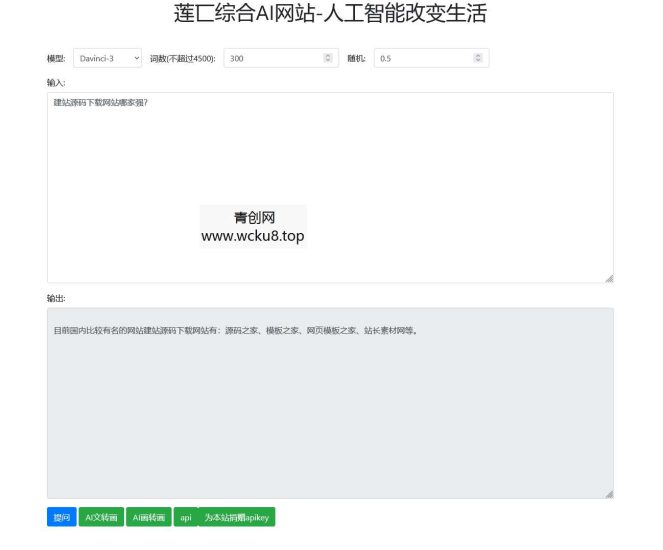Open the AI画转画 button
This screenshot has width=663, height=550.
click(x=149, y=517)
